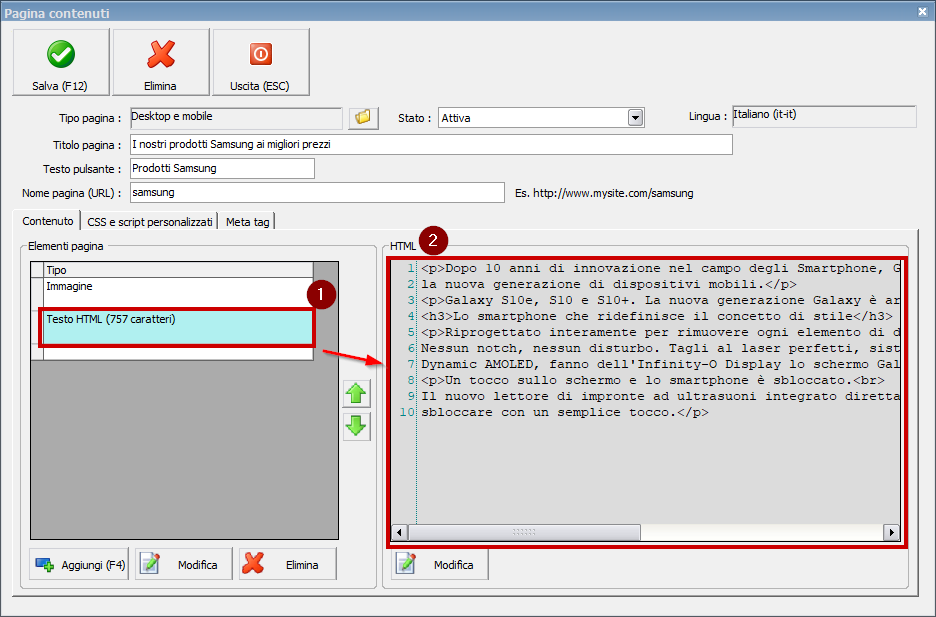Click HTML editor scroll right arrow

tap(891, 532)
